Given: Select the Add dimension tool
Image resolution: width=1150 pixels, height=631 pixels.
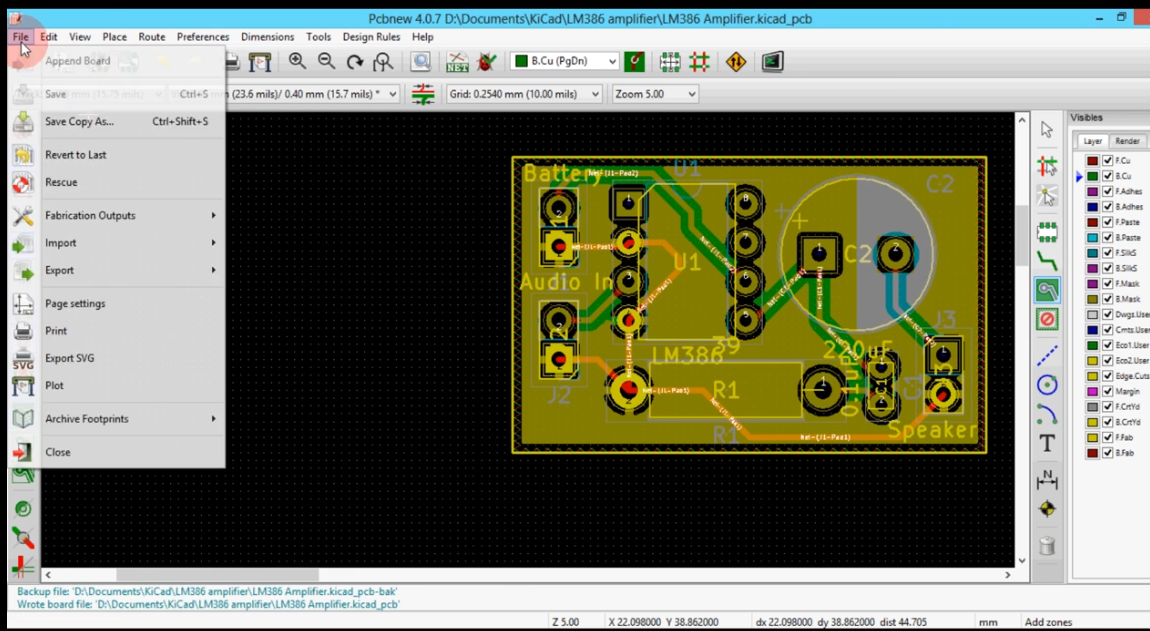Looking at the screenshot, I should tap(1047, 479).
